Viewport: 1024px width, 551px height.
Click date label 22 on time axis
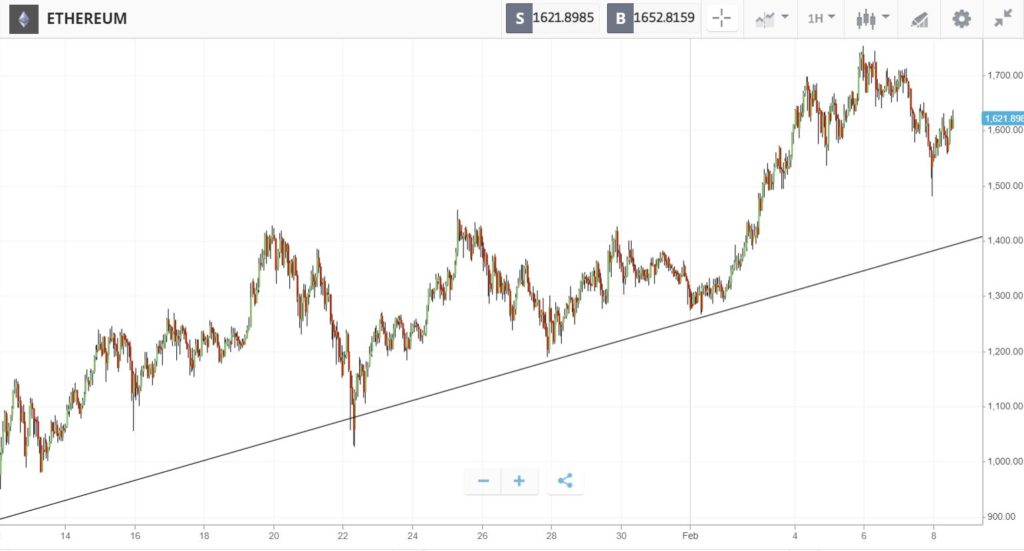tap(343, 536)
